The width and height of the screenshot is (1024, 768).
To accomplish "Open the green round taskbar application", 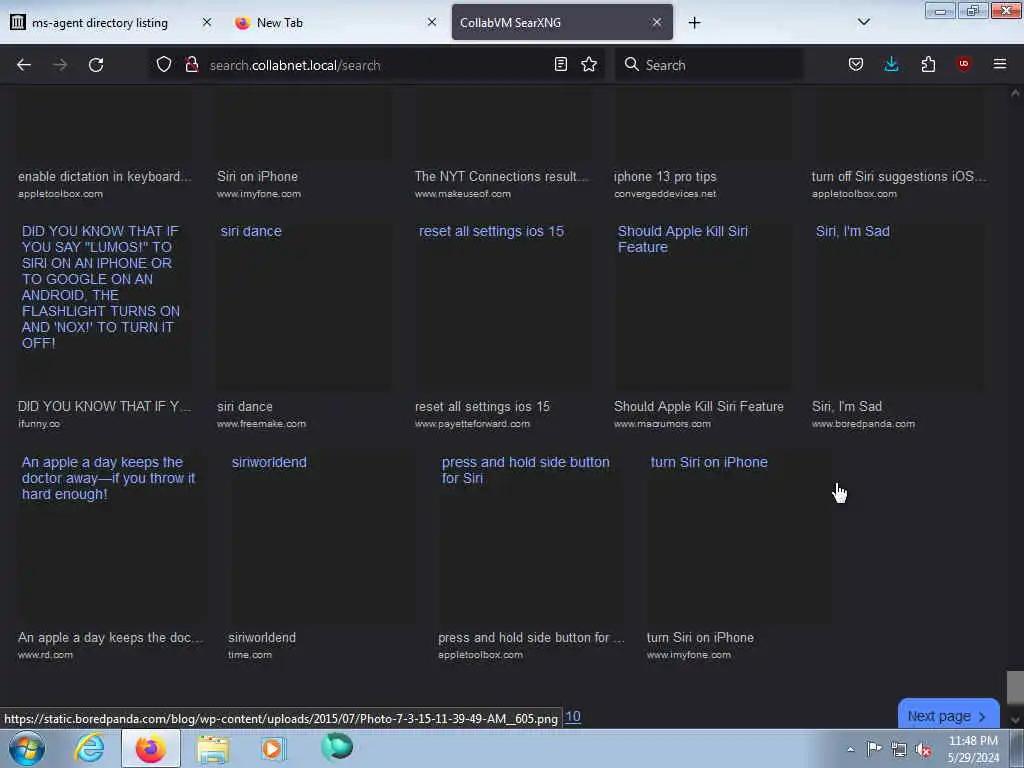I will [x=337, y=747].
